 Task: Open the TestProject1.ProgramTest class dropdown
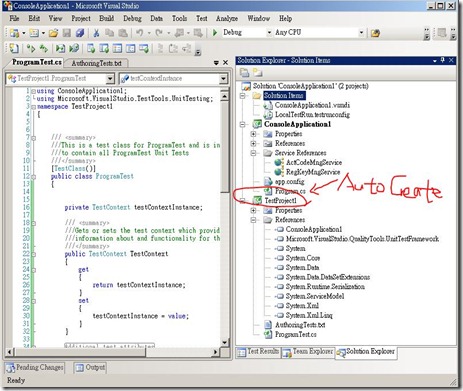coord(110,79)
